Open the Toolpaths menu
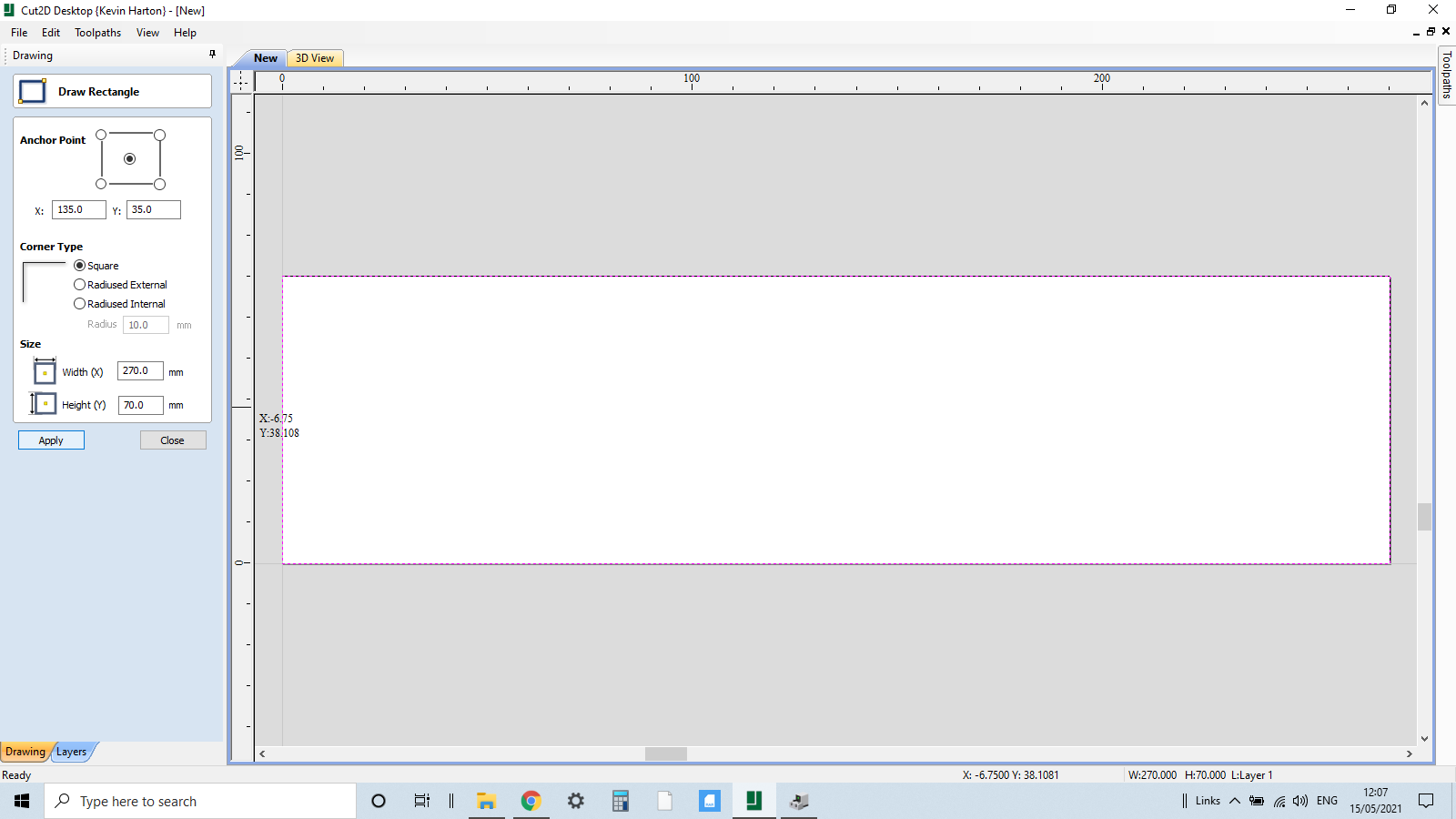This screenshot has height=819, width=1456. point(97,33)
